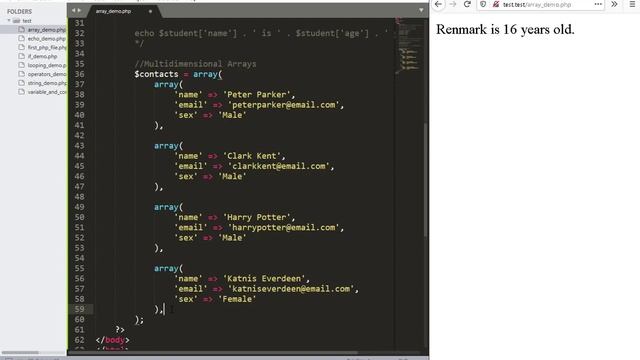The height and width of the screenshot is (360, 640).
Task: Click the closing </body> tag
Action: click(113, 340)
